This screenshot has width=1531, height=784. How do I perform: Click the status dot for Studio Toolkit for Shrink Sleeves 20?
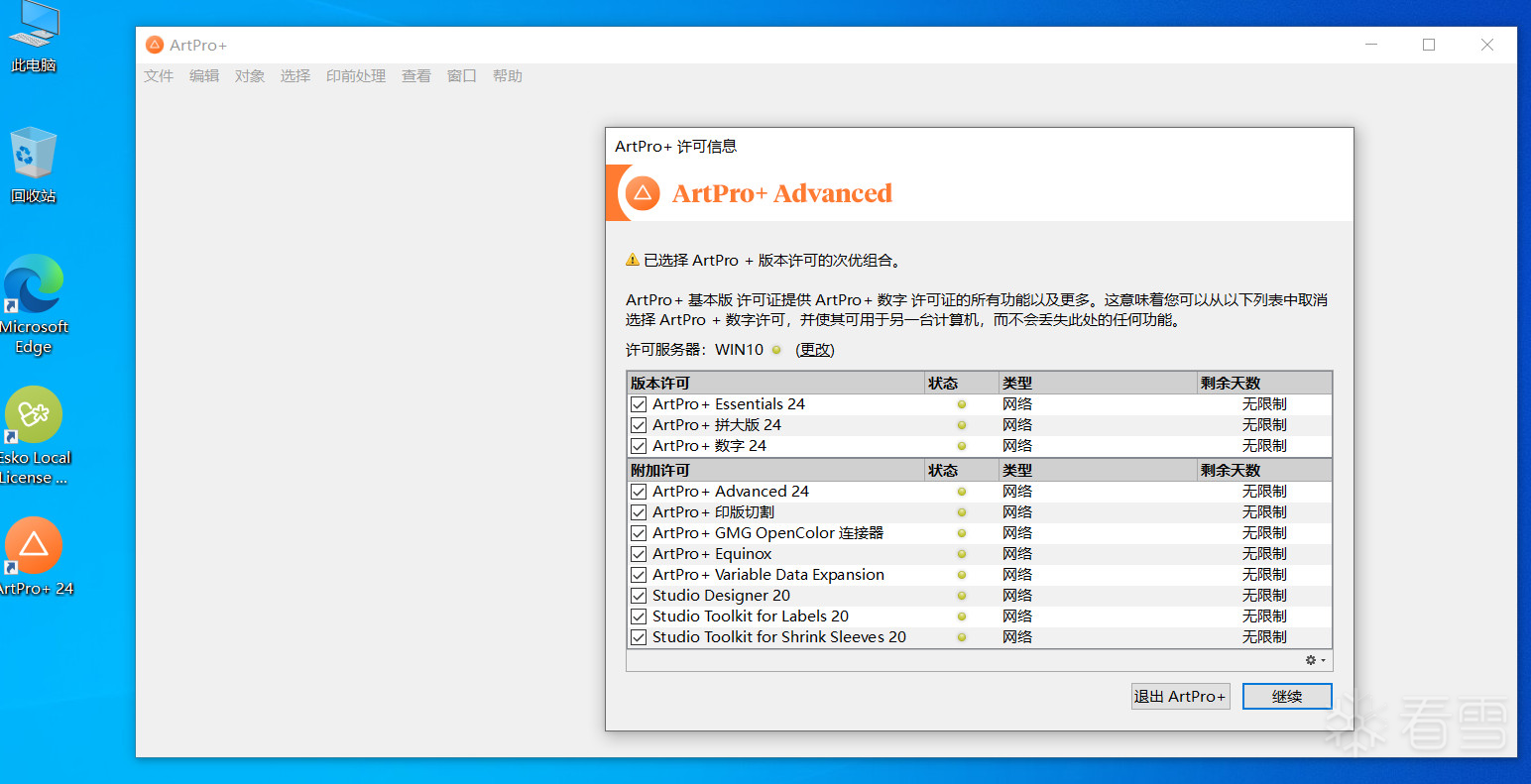pyautogui.click(x=961, y=637)
